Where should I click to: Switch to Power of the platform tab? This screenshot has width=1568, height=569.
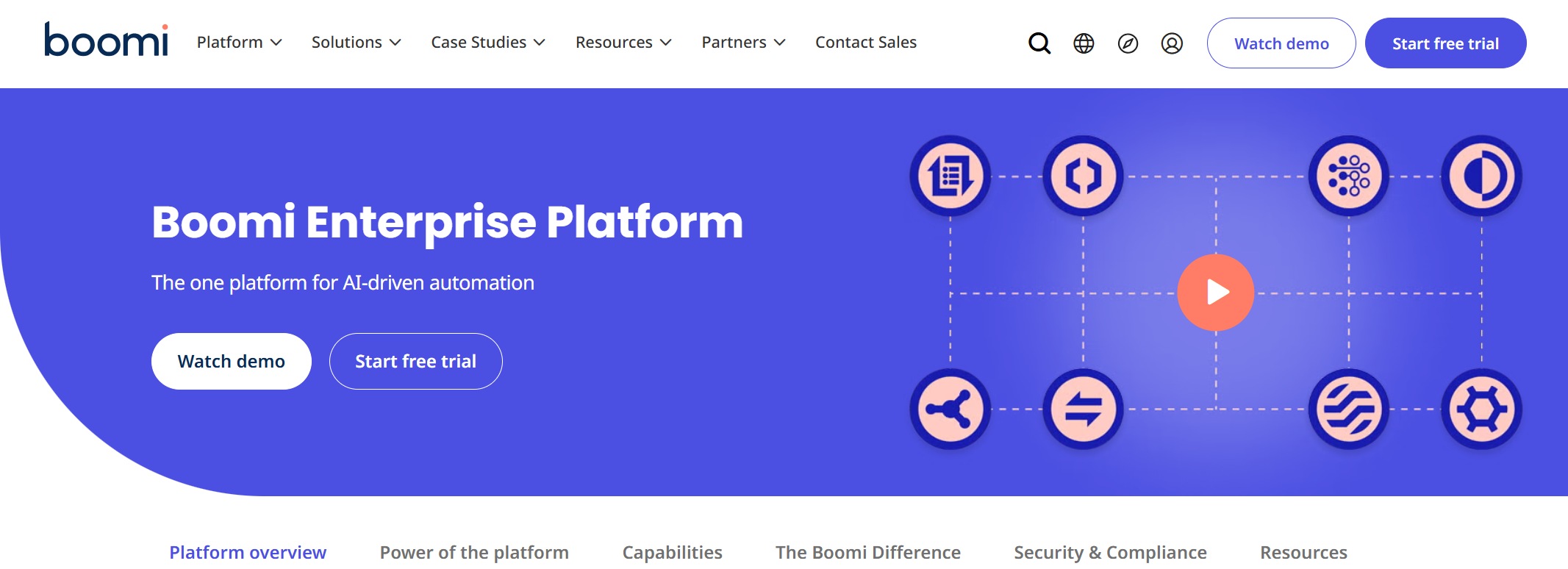pyautogui.click(x=474, y=553)
